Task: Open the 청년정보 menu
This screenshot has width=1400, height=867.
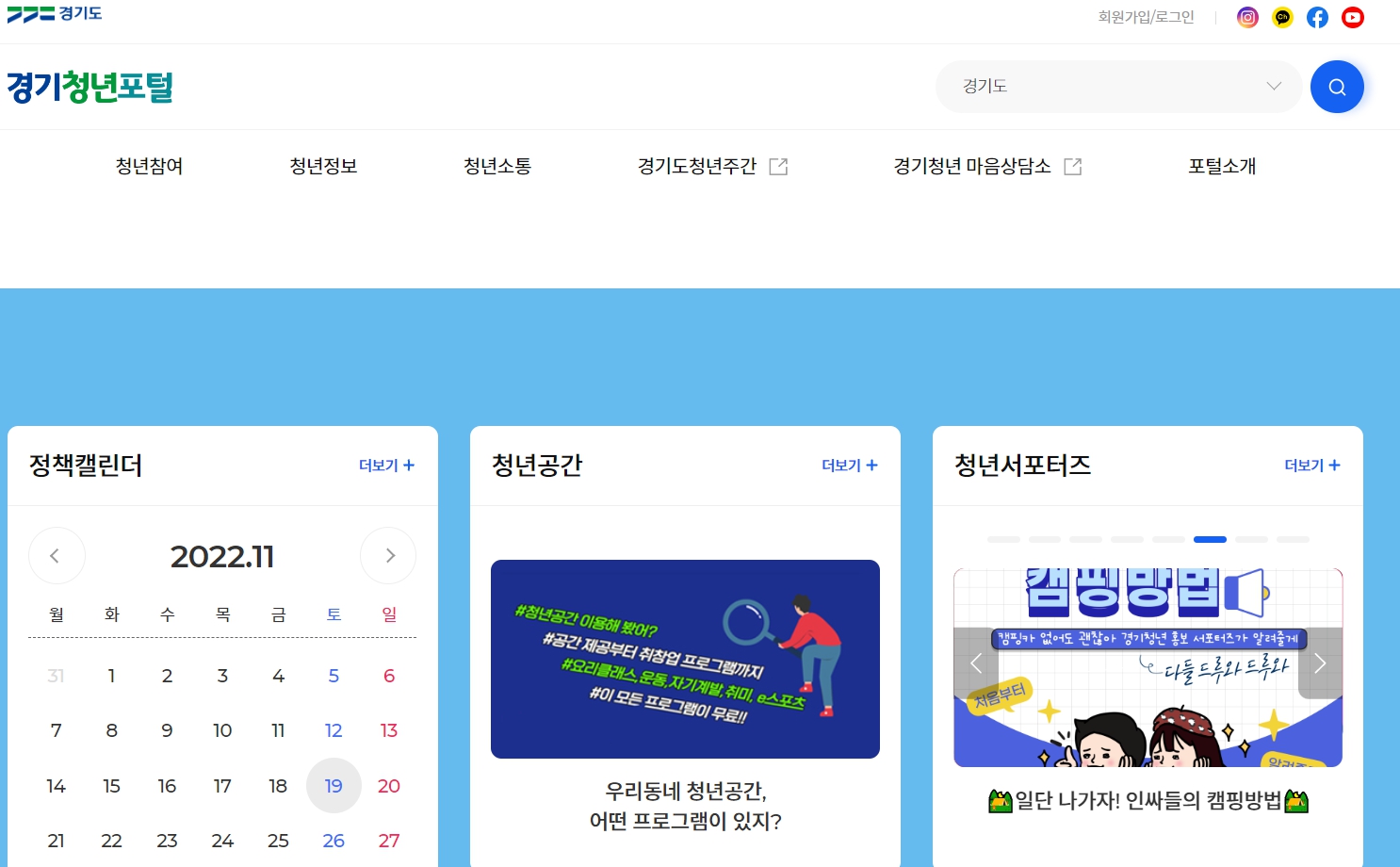Action: click(x=322, y=166)
